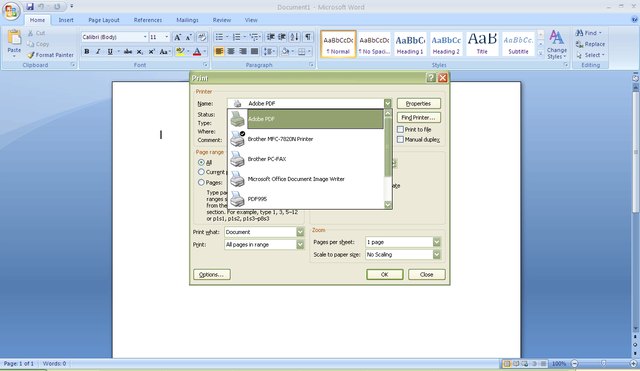This screenshot has height=371, width=640.
Task: Switch to the Review tab
Action: click(x=222, y=20)
